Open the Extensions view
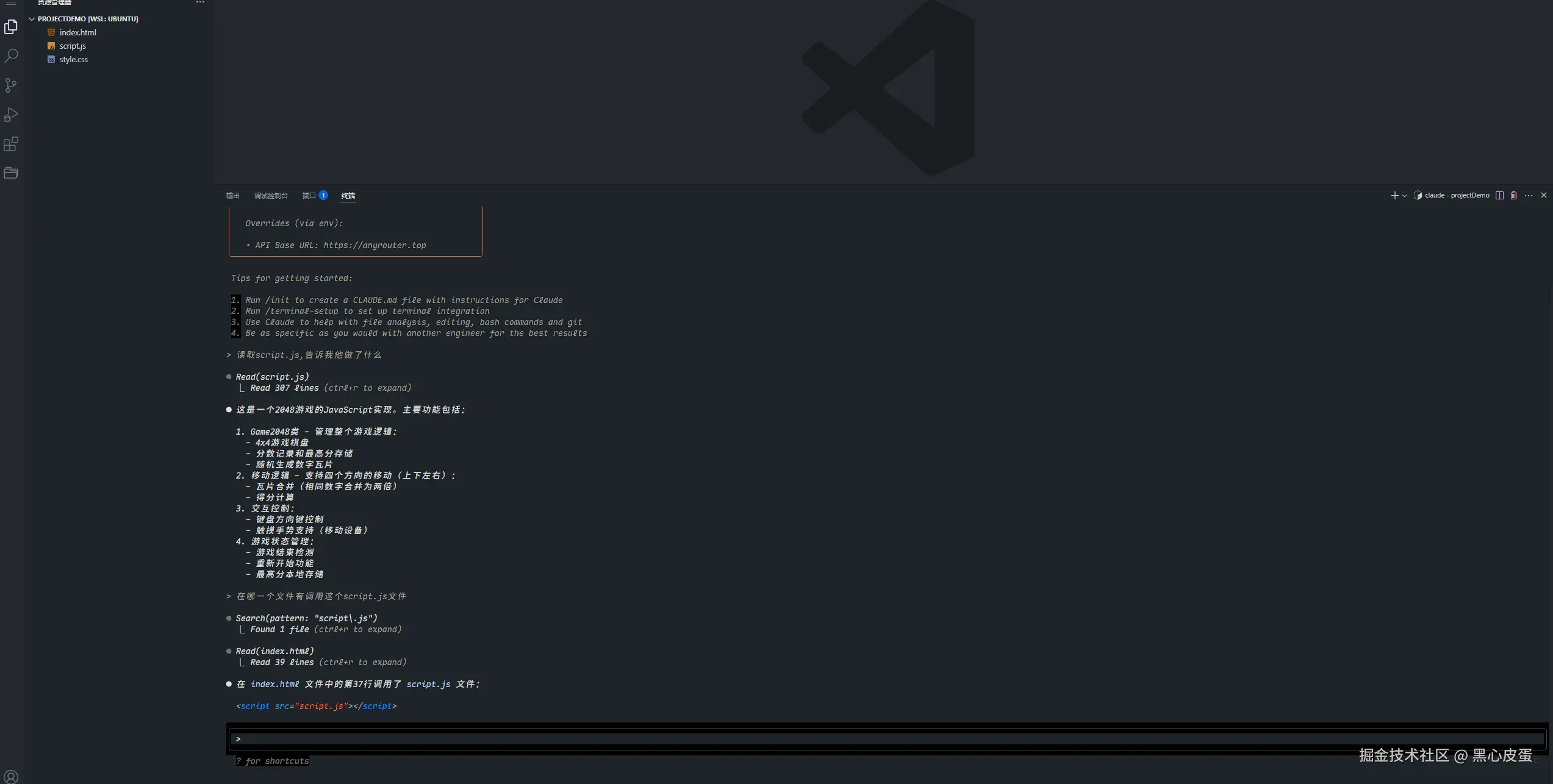Viewport: 1553px width, 784px height. (11, 144)
